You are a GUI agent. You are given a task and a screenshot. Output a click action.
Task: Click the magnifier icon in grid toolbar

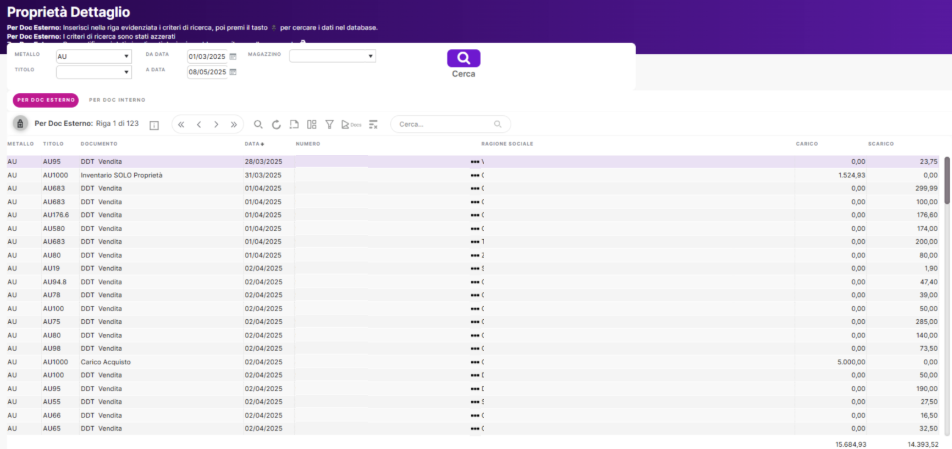(258, 125)
